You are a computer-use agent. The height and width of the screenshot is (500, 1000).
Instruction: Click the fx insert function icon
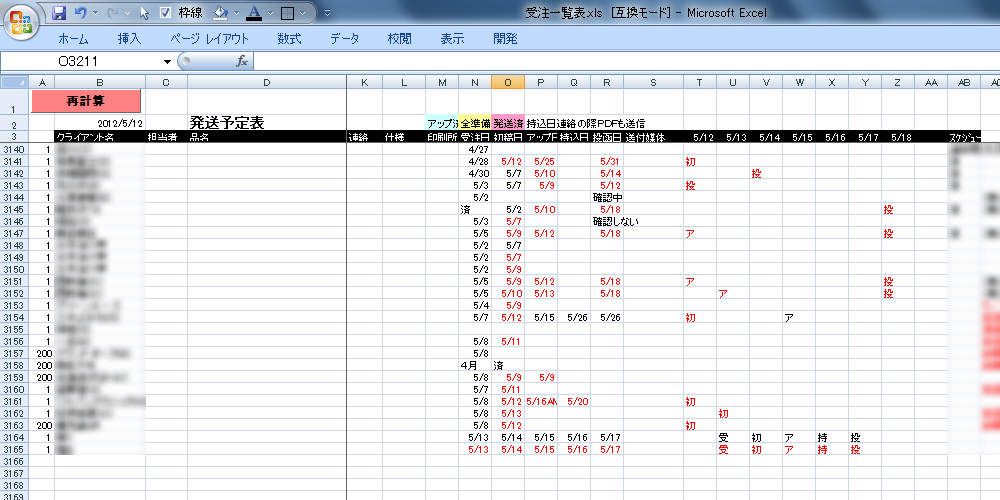pyautogui.click(x=241, y=61)
